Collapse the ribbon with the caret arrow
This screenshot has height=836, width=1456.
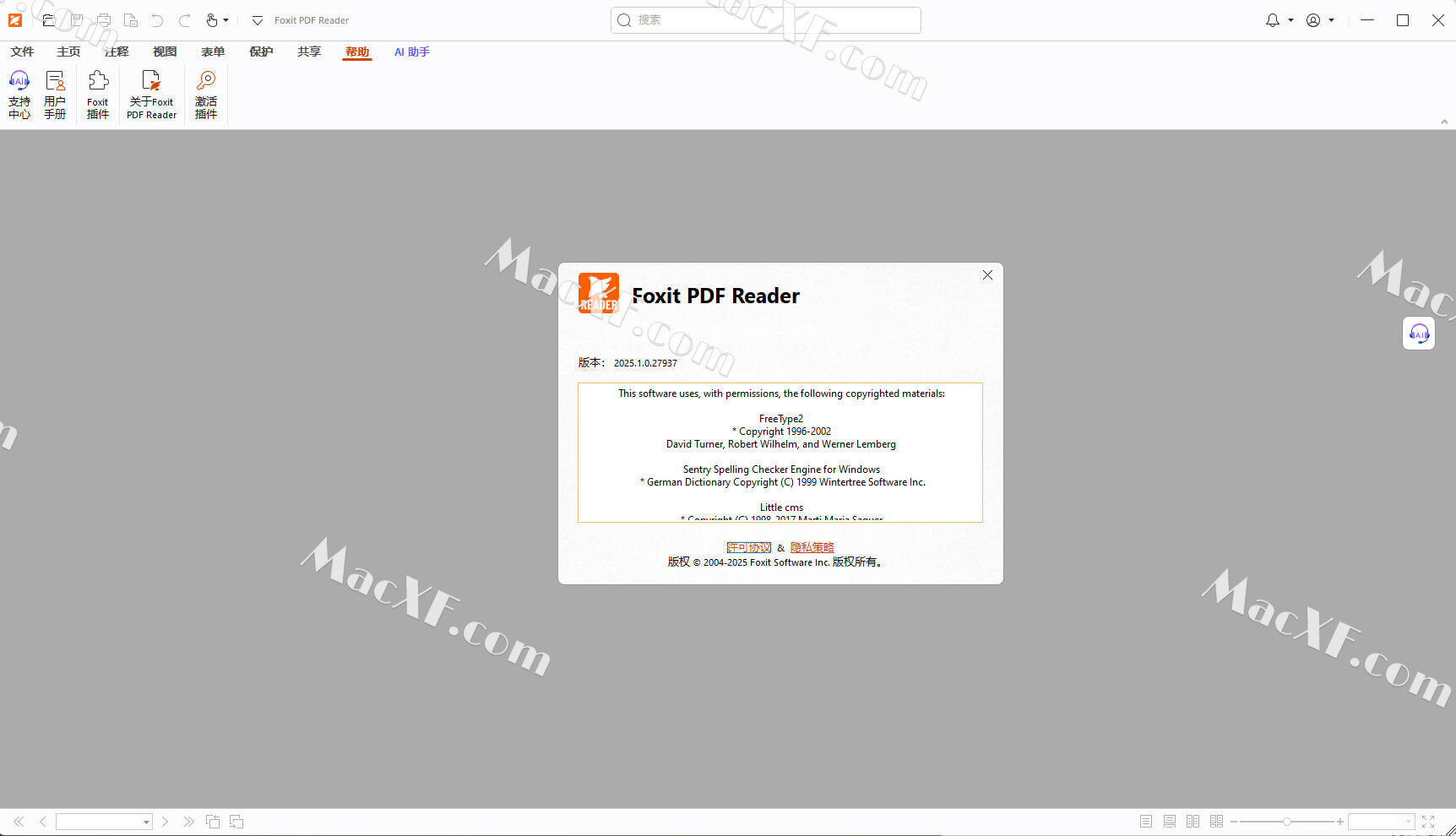tap(1444, 122)
